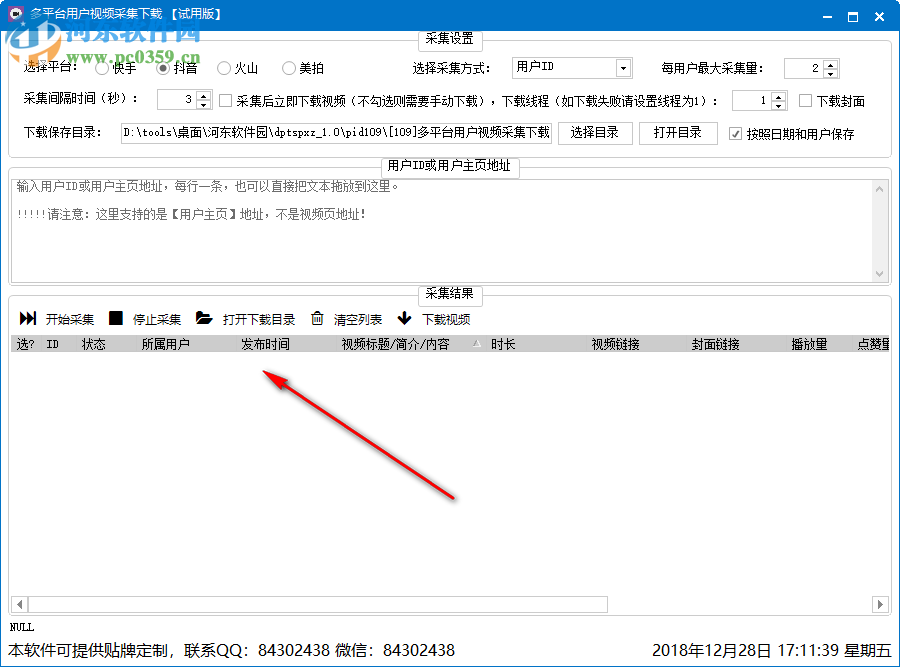Click the 停止采集 stop collection icon
Screen dimensions: 900x667
(x=114, y=319)
